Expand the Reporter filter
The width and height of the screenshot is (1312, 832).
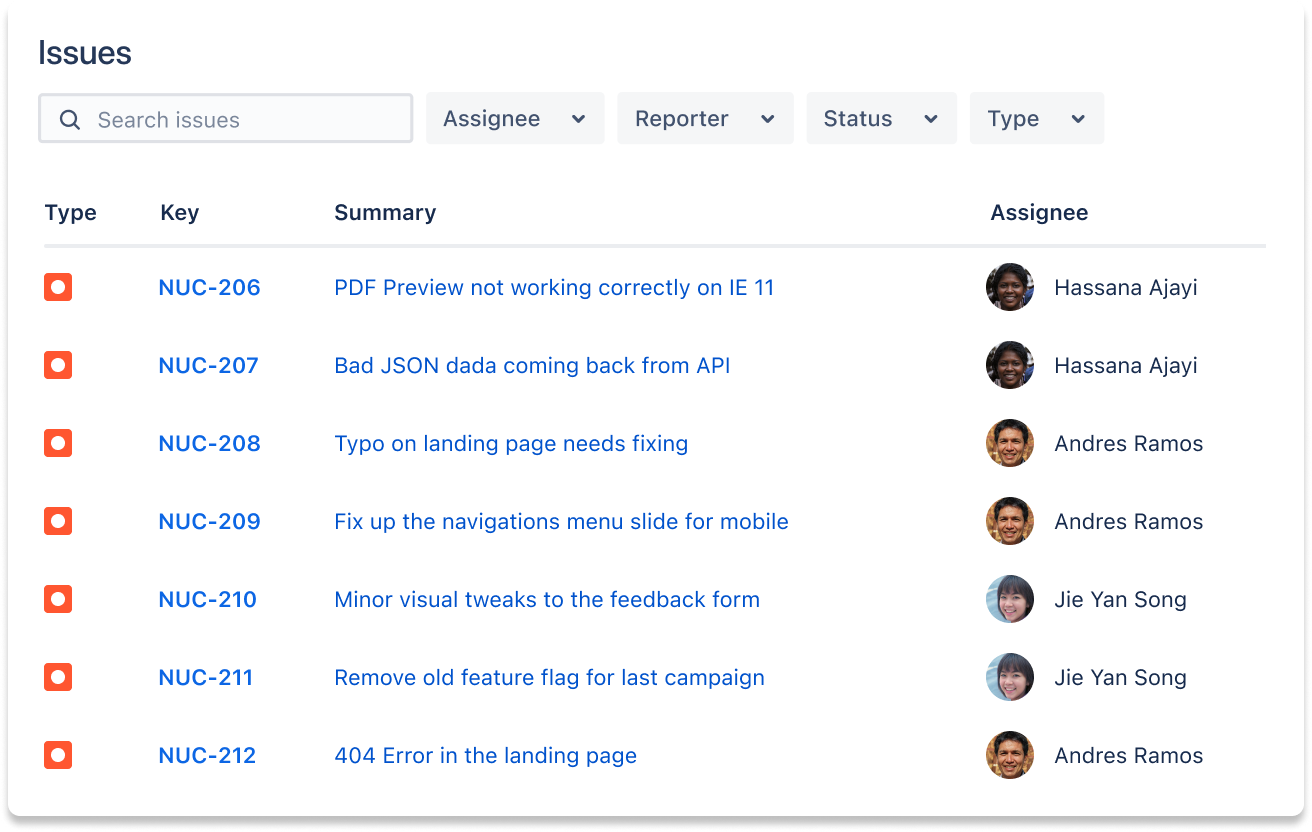(705, 118)
